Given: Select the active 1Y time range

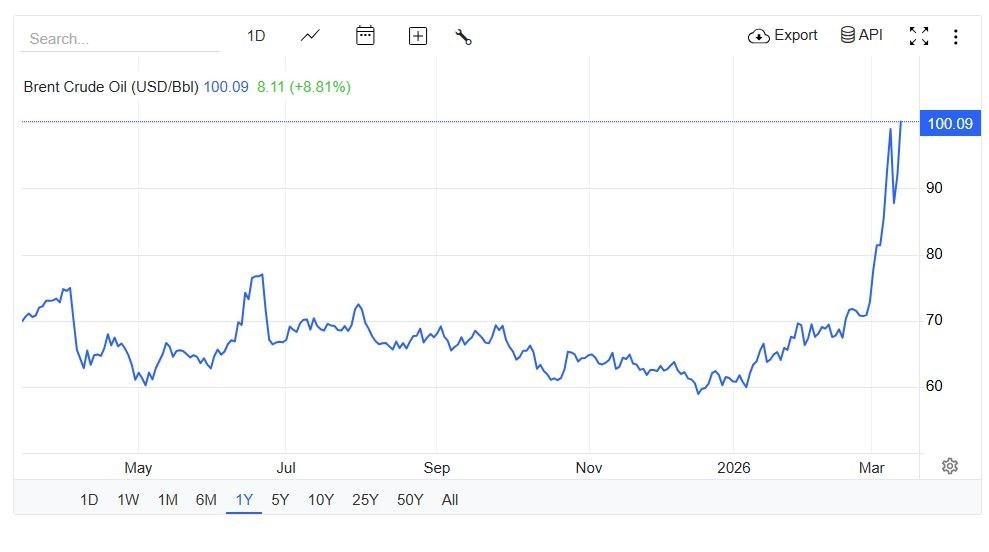Looking at the screenshot, I should click(244, 500).
